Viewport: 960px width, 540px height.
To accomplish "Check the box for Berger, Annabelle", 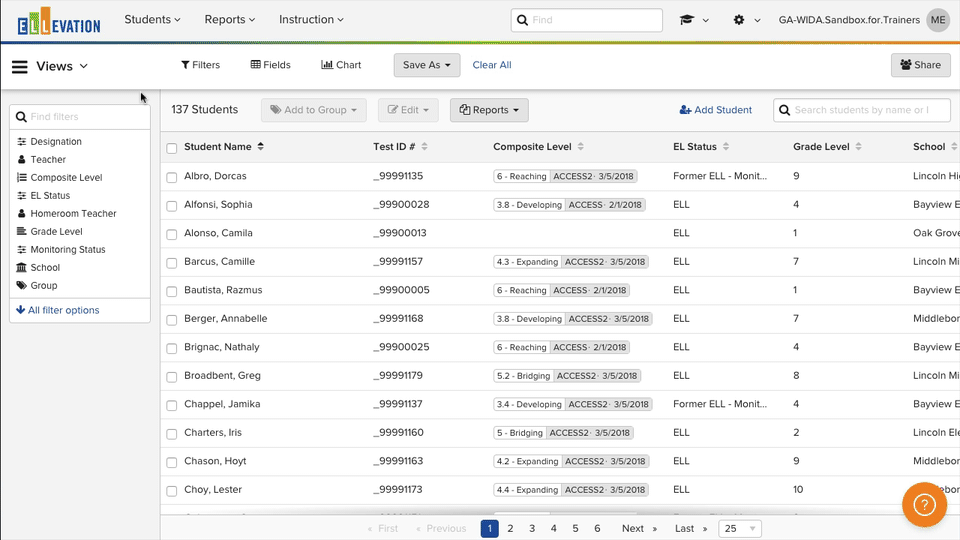I will click(x=171, y=320).
